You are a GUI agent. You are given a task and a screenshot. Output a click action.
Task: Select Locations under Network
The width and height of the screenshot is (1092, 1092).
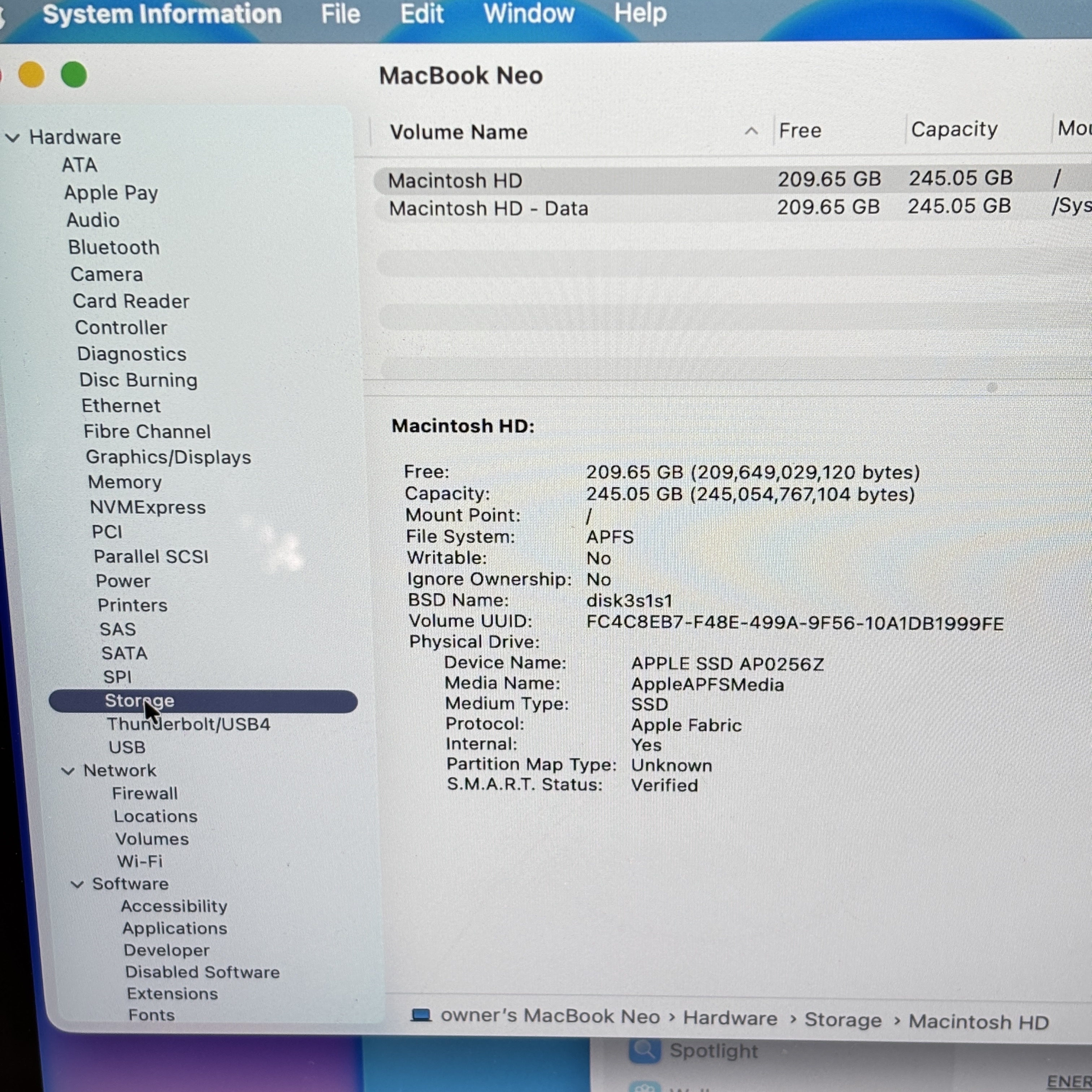coord(155,816)
